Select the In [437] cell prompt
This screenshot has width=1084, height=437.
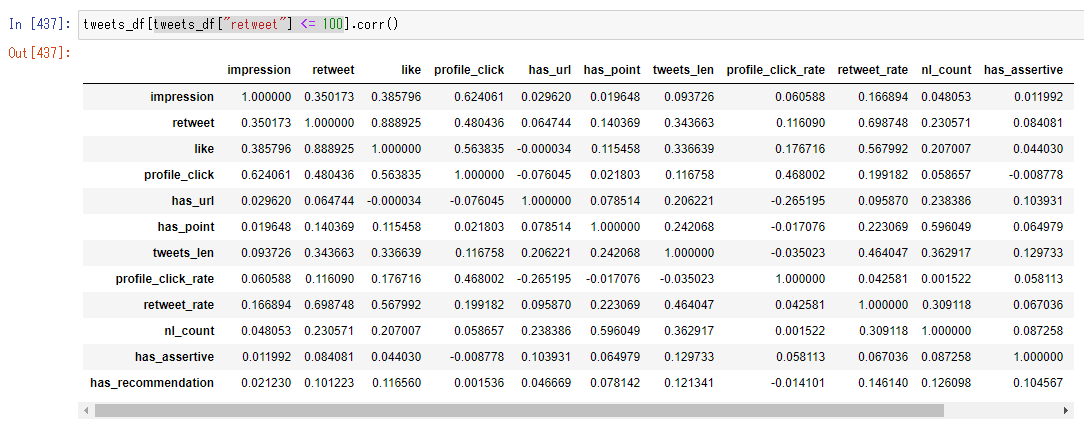point(39,23)
